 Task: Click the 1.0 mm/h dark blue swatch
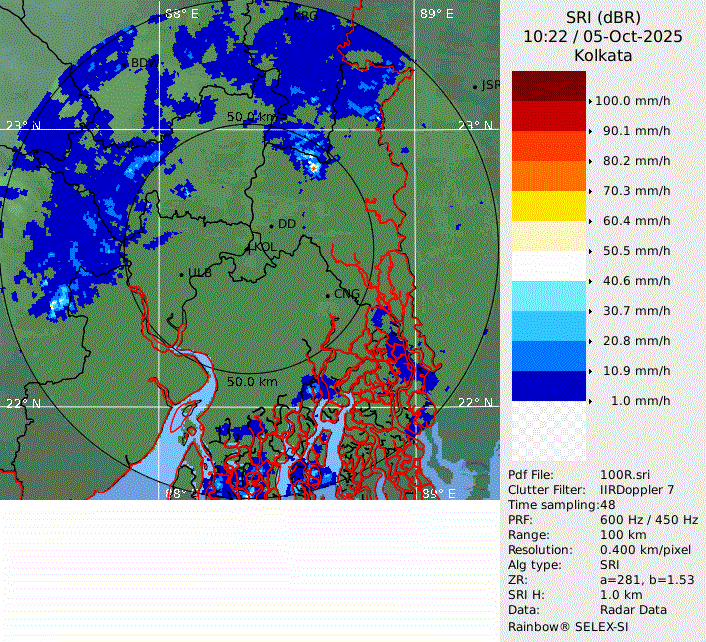click(x=548, y=385)
